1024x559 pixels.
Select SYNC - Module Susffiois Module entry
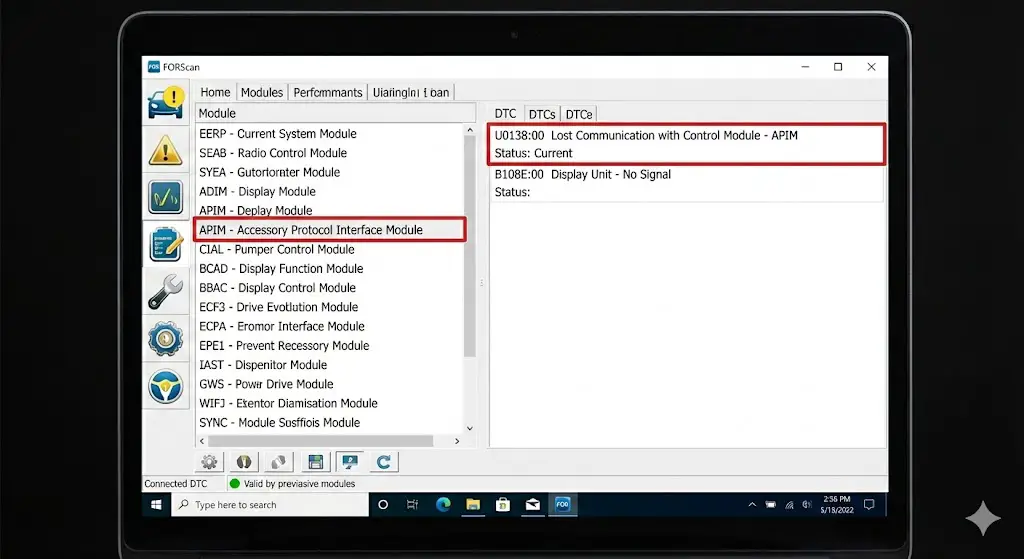[x=279, y=423]
